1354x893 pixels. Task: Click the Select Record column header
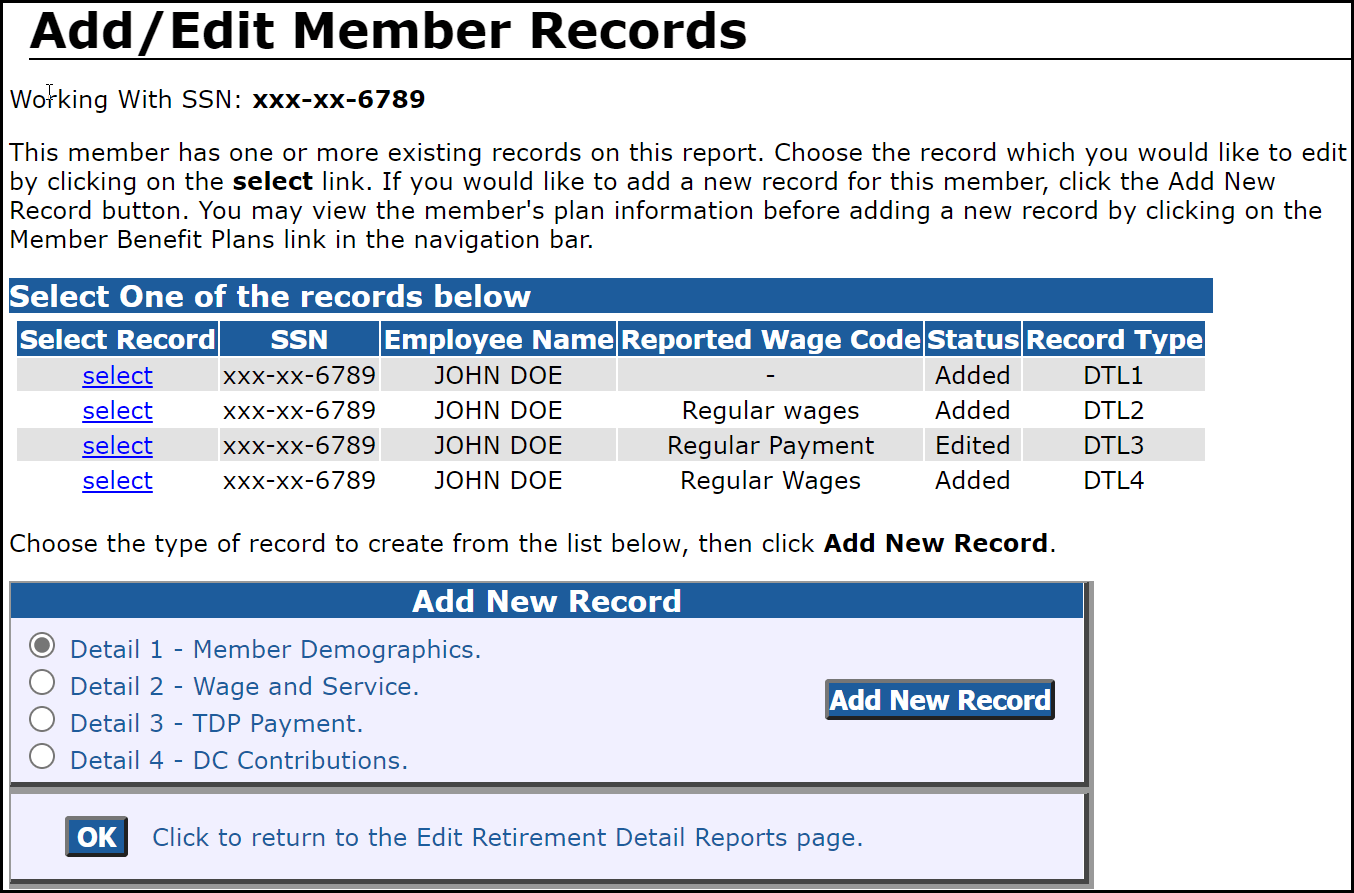[x=117, y=339]
